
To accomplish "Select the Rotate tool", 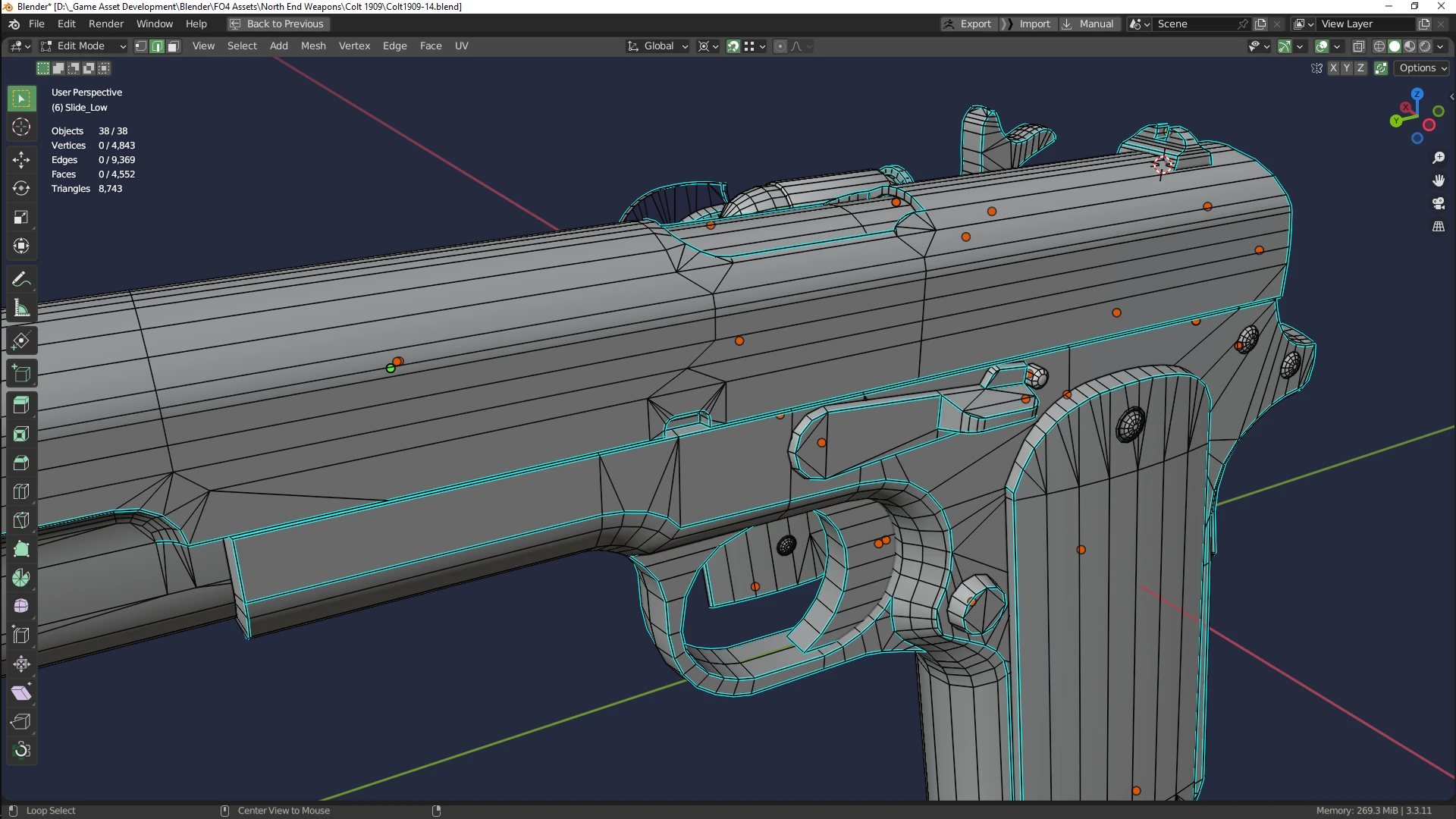I will tap(21, 188).
